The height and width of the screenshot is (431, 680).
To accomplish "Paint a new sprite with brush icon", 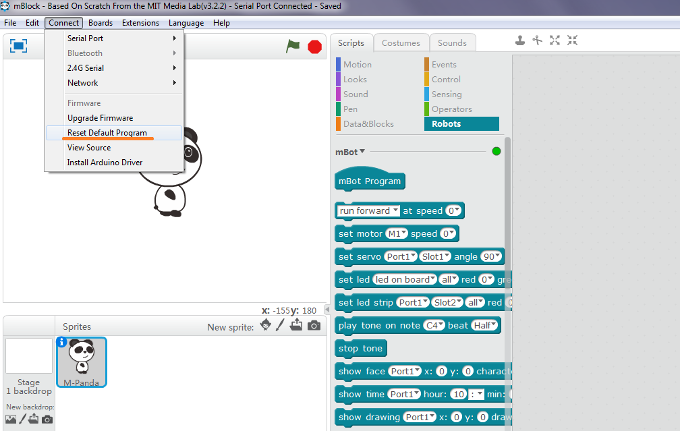I will point(280,324).
